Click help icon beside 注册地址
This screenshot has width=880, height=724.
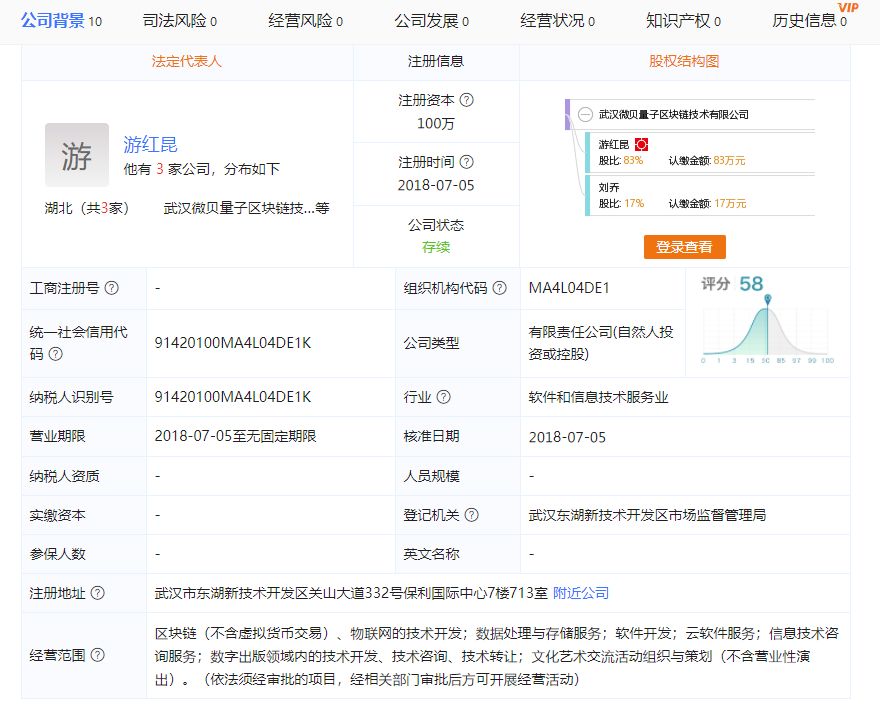98,593
